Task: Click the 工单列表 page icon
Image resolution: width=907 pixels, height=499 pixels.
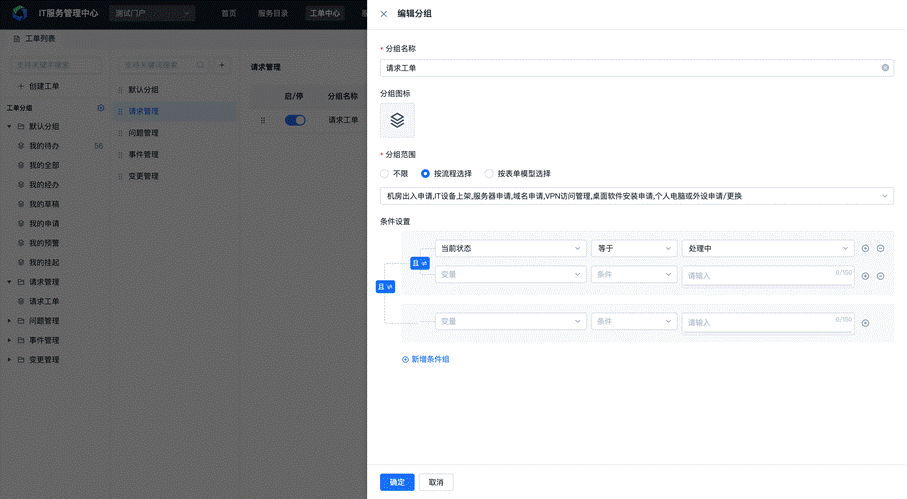Action: [17, 39]
